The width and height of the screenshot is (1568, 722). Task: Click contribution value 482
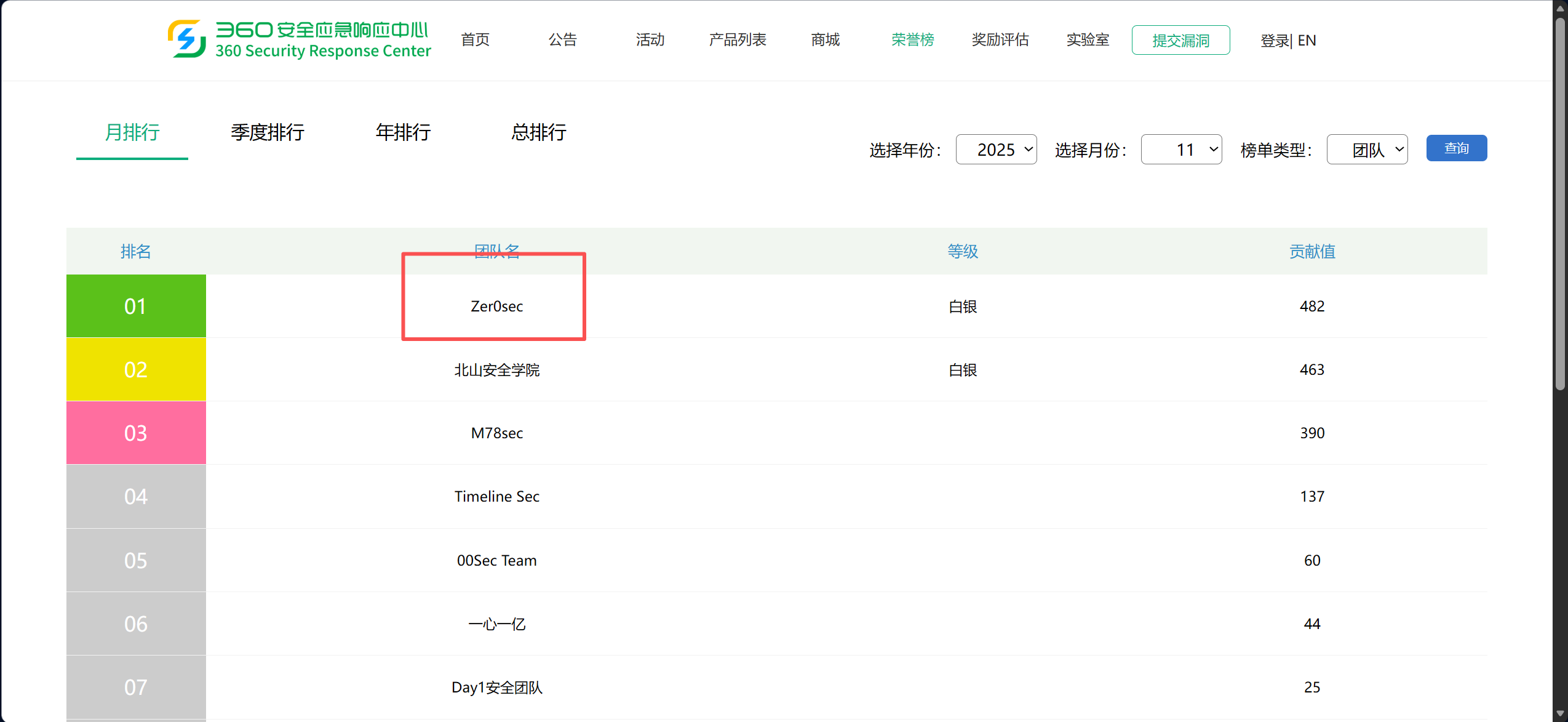(x=1312, y=306)
